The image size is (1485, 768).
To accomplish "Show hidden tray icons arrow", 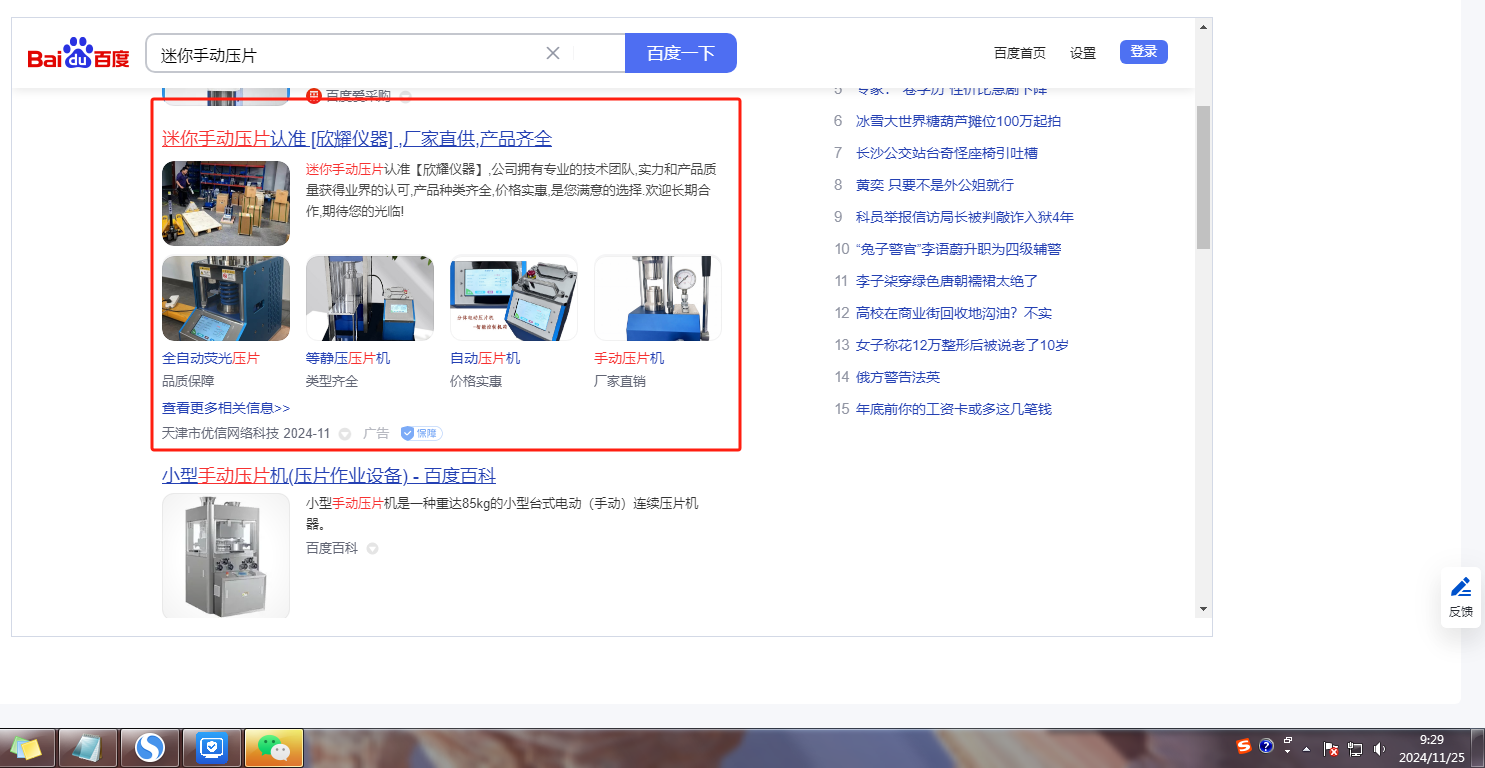I will pos(1307,748).
